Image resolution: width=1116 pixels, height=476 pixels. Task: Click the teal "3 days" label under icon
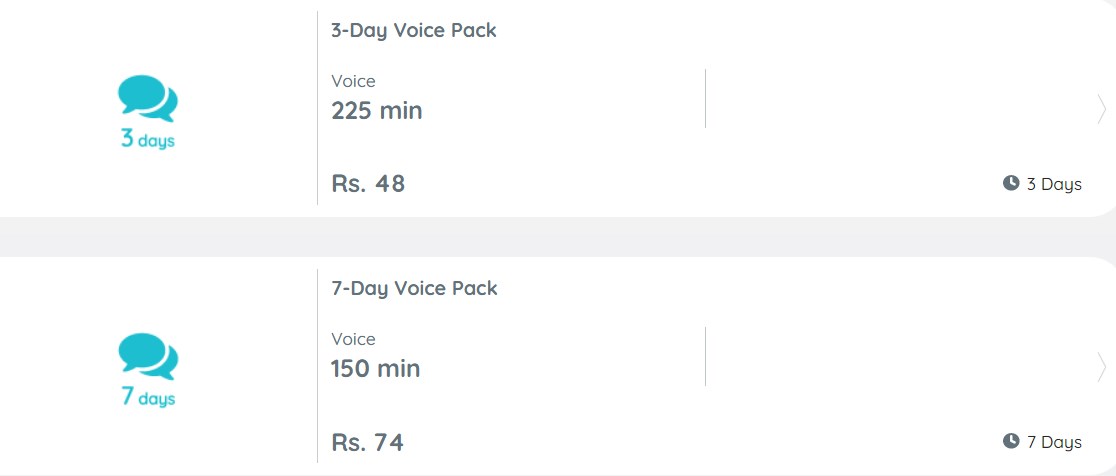(x=147, y=139)
